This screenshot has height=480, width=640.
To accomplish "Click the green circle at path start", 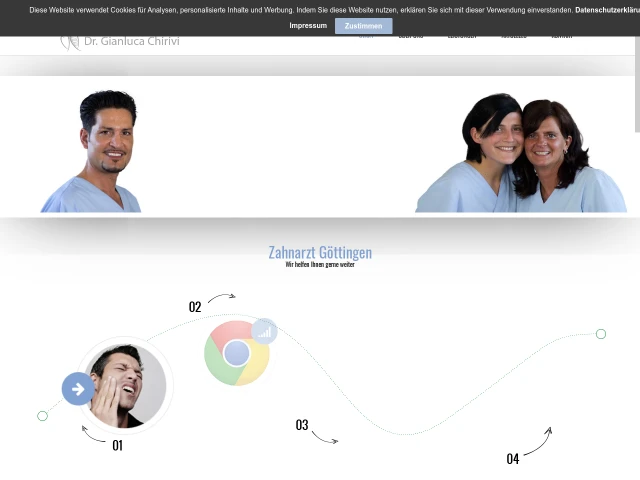I will tap(42, 416).
